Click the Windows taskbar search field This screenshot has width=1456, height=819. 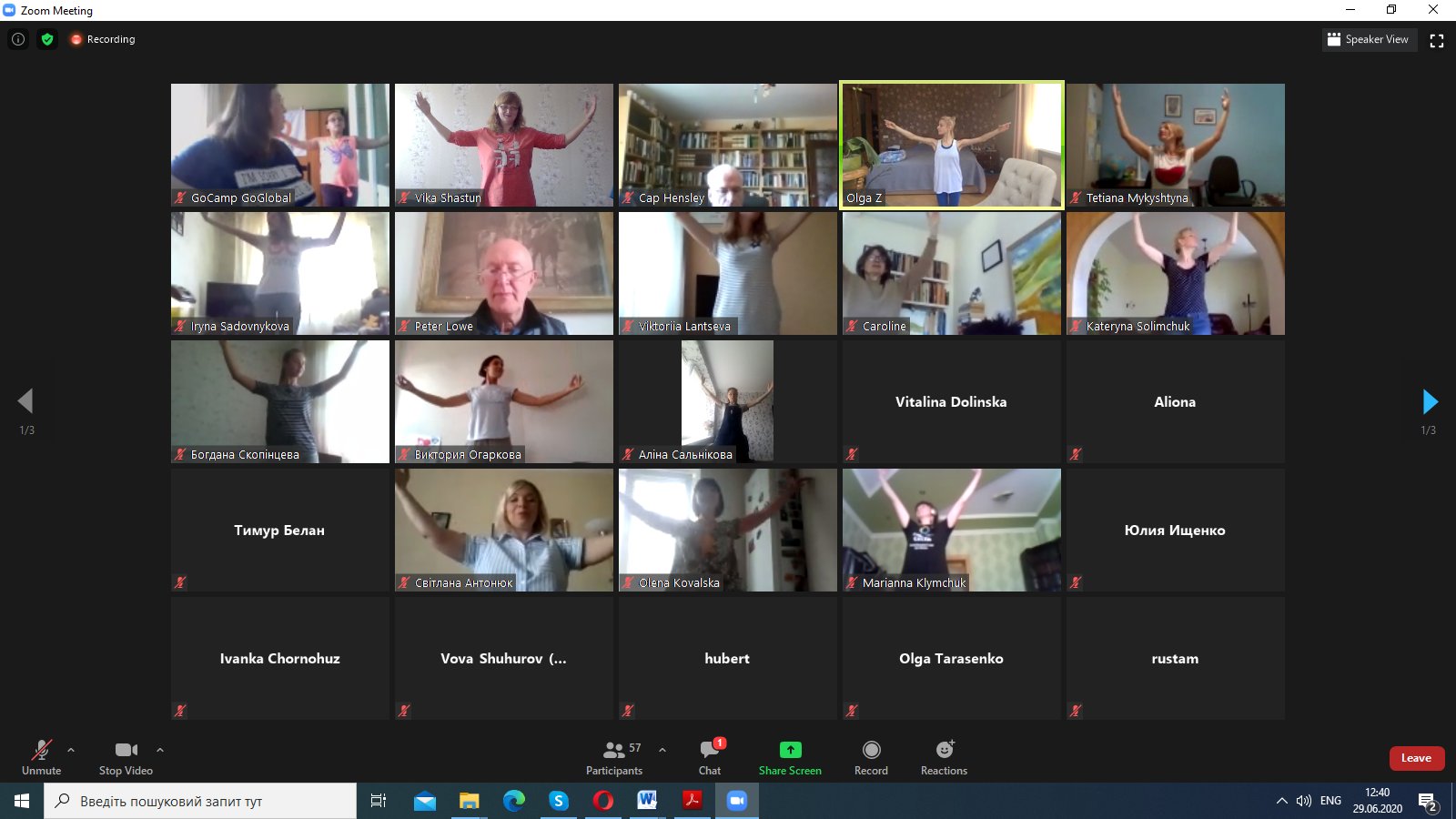pos(200,801)
